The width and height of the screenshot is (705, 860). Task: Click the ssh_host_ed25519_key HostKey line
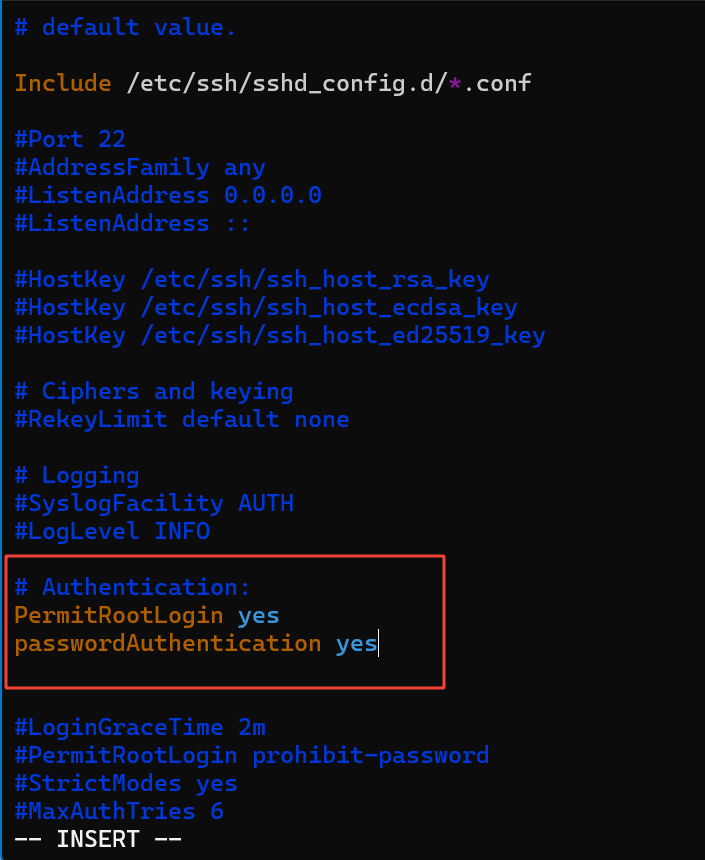(279, 335)
